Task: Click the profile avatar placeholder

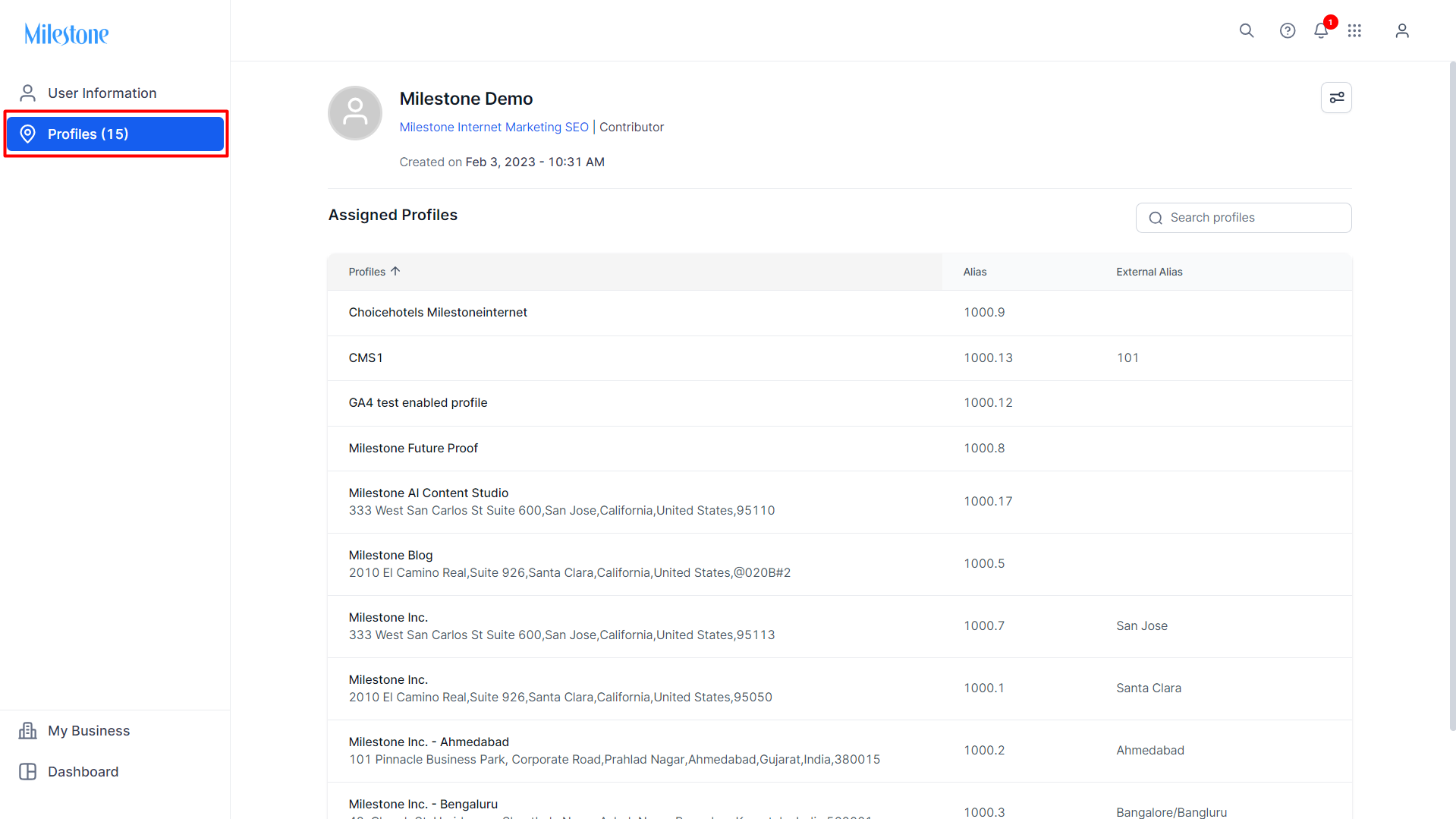Action: point(355,113)
